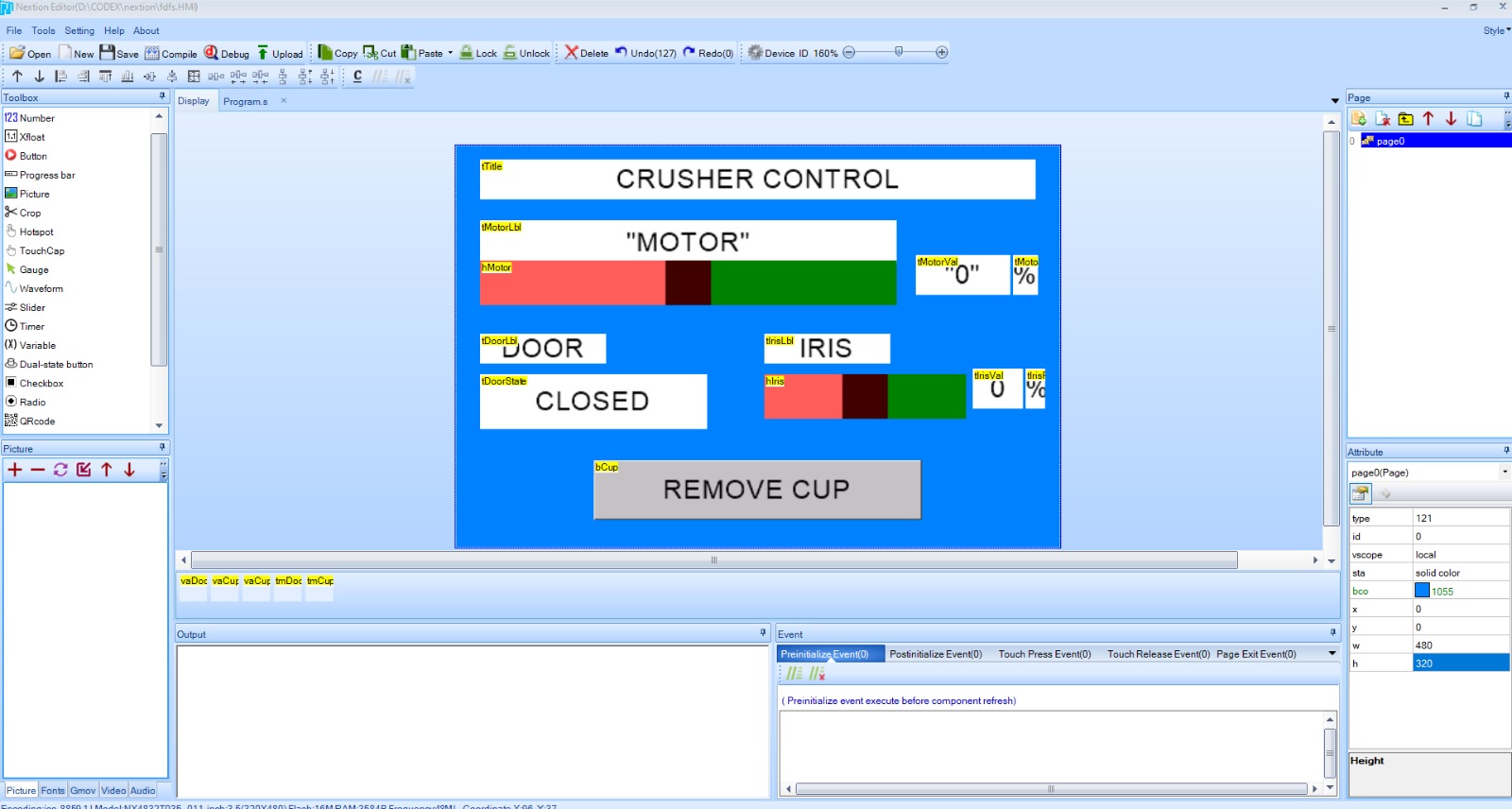Pin the Toolbox panel

pyautogui.click(x=163, y=96)
